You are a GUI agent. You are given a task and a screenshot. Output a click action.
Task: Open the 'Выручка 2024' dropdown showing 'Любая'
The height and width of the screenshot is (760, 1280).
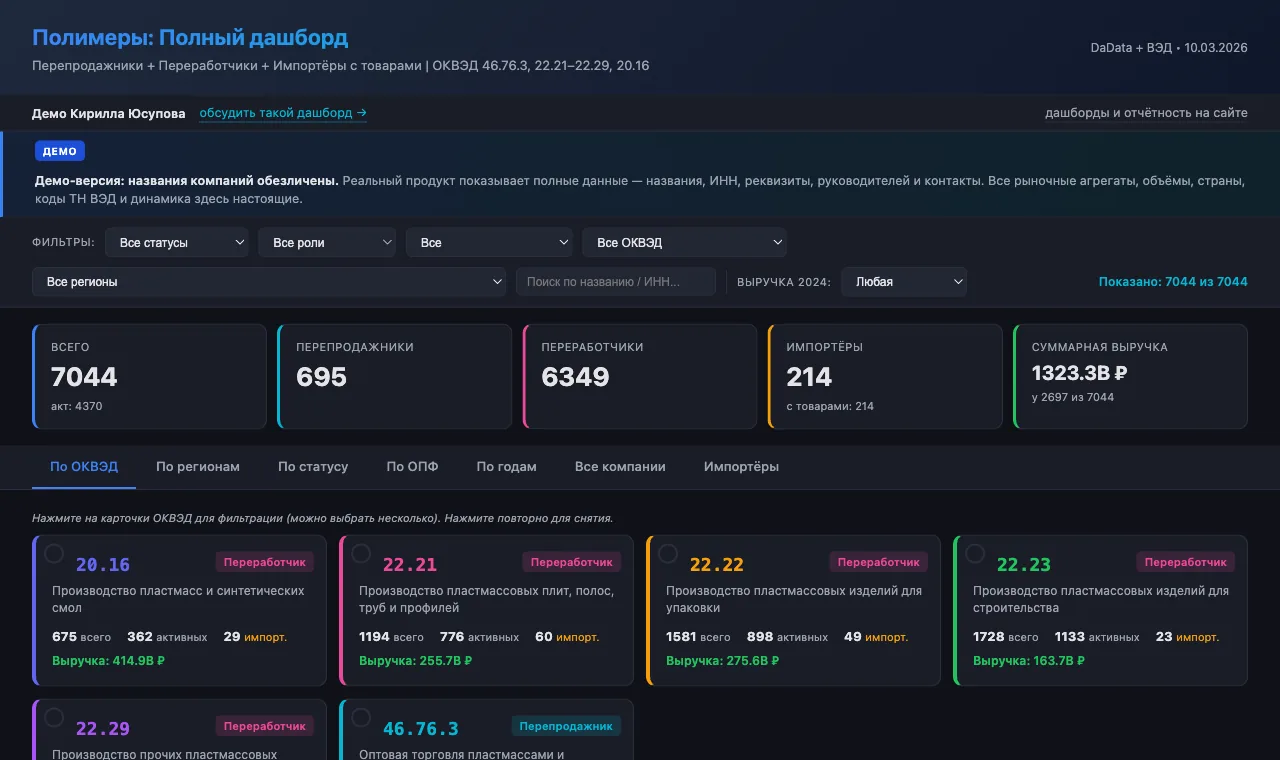click(x=904, y=282)
